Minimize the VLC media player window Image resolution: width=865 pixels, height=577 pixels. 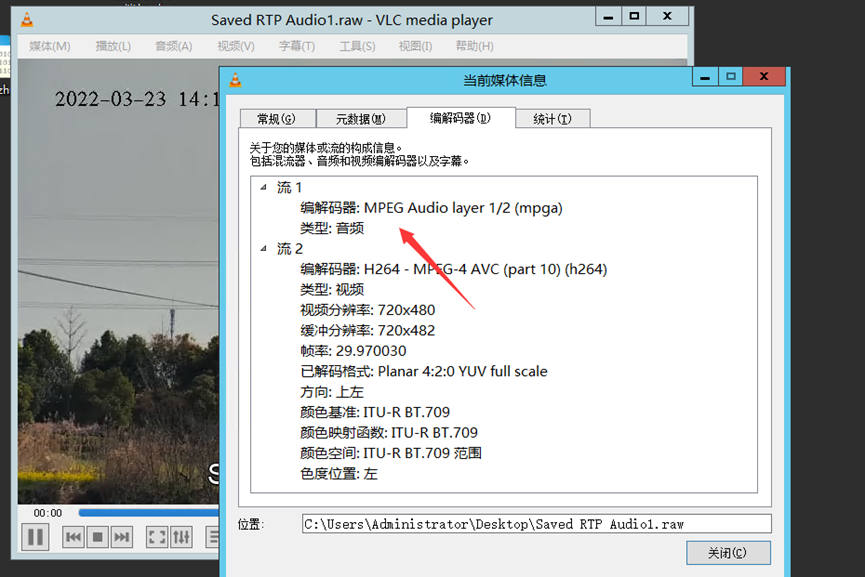tap(608, 17)
